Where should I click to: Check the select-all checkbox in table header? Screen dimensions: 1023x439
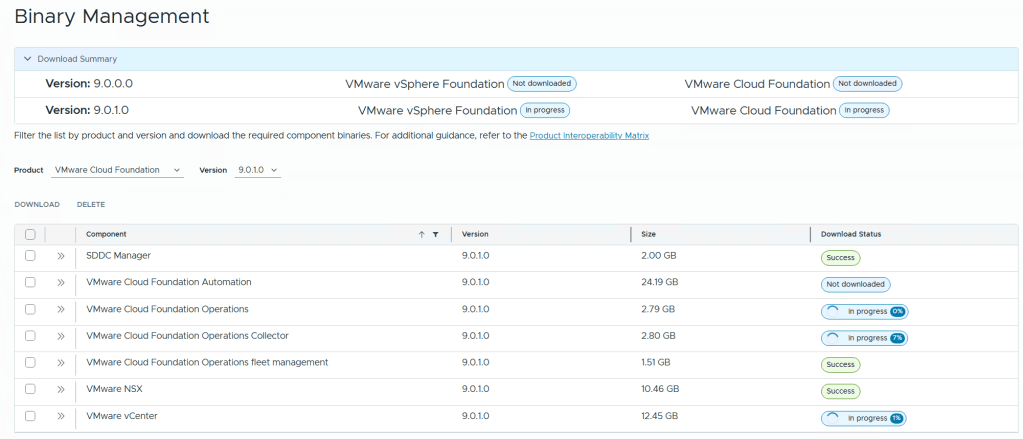point(30,234)
